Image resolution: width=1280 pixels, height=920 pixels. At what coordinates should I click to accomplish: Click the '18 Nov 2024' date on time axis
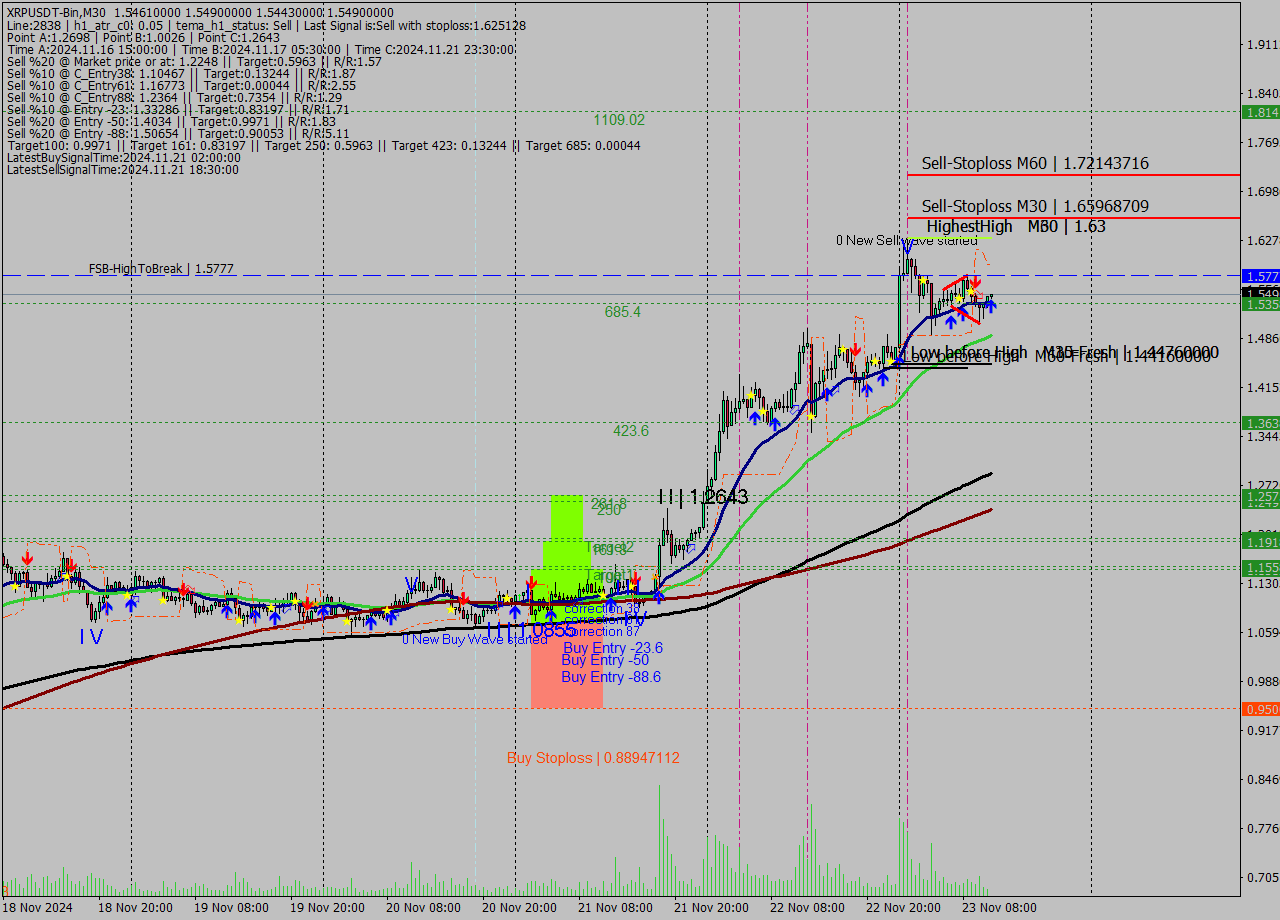(x=36, y=908)
